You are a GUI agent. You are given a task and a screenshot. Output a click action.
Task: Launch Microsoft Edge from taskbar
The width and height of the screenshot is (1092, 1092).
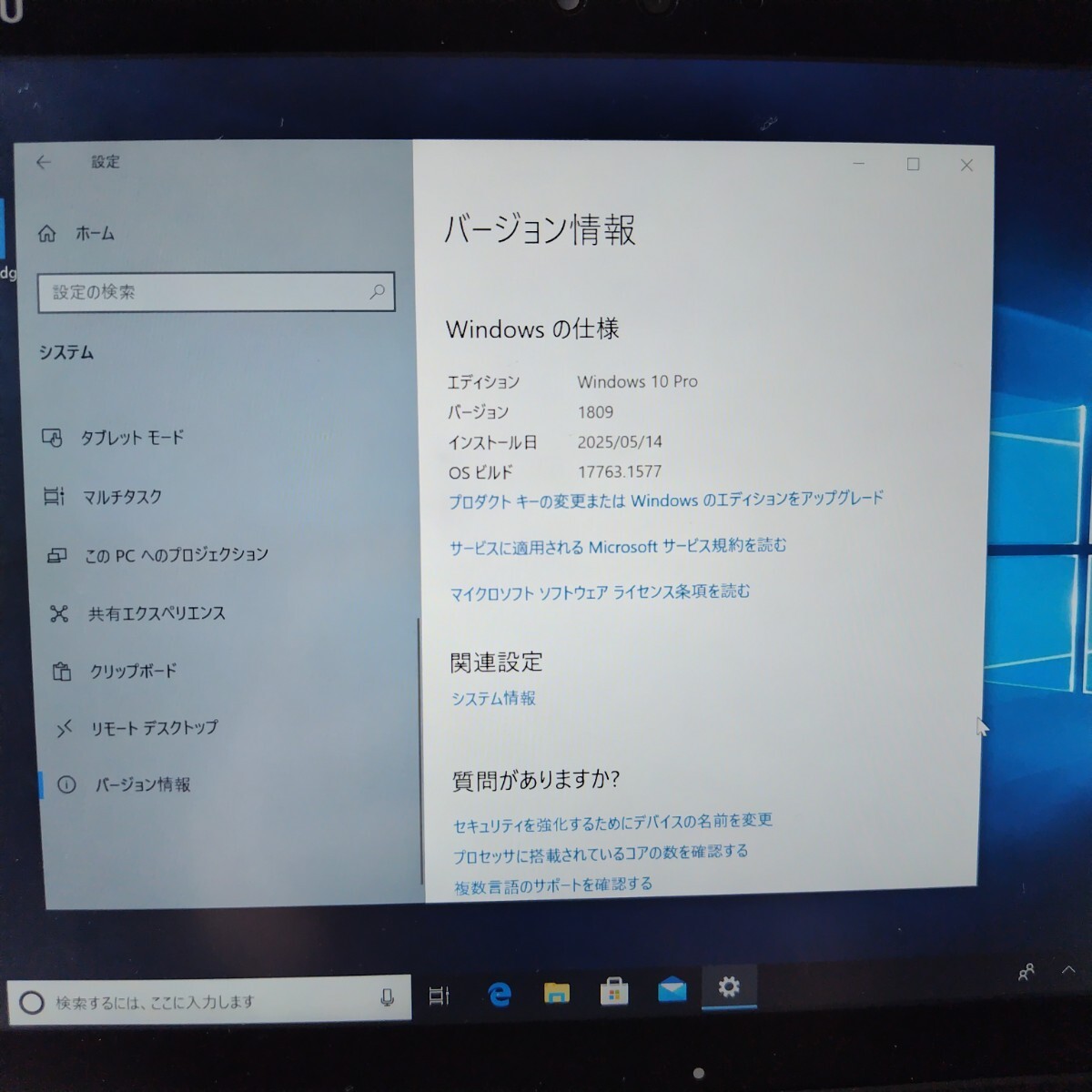[499, 994]
